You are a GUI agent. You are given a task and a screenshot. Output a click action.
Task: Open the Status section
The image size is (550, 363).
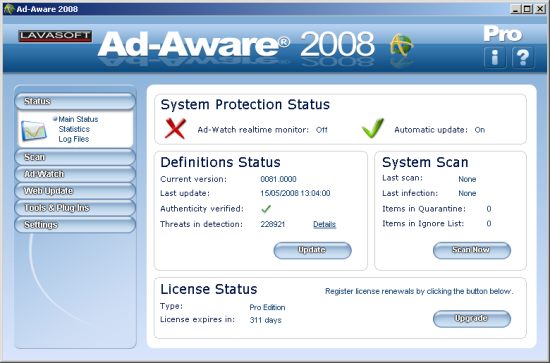coord(75,101)
